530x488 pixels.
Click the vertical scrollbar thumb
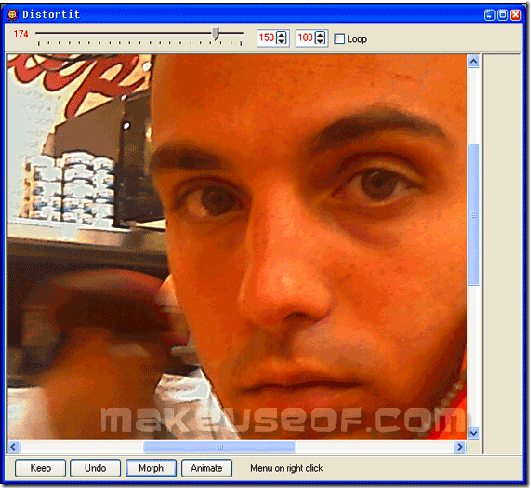pyautogui.click(x=474, y=215)
